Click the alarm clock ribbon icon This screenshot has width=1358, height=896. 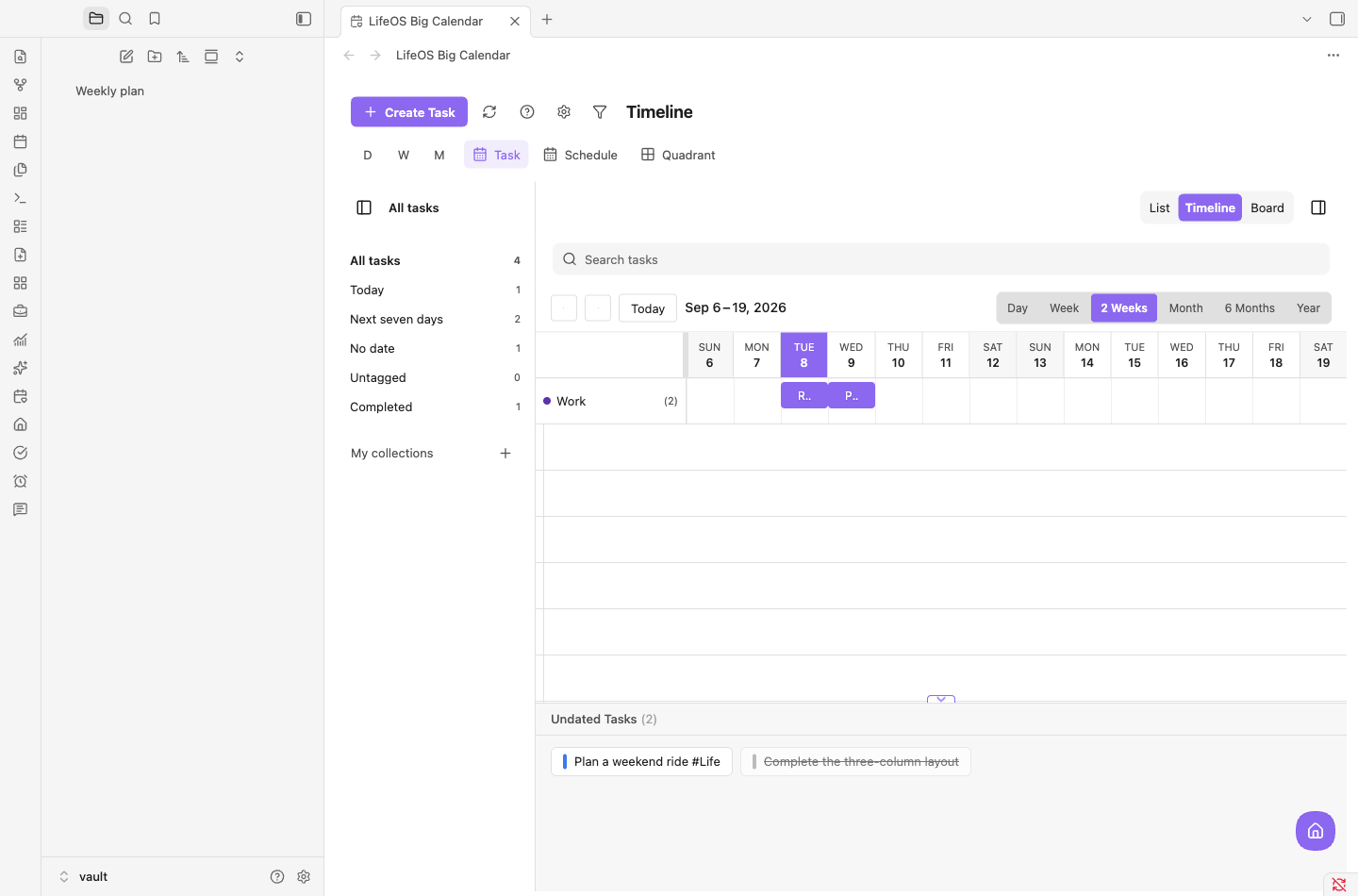click(20, 481)
